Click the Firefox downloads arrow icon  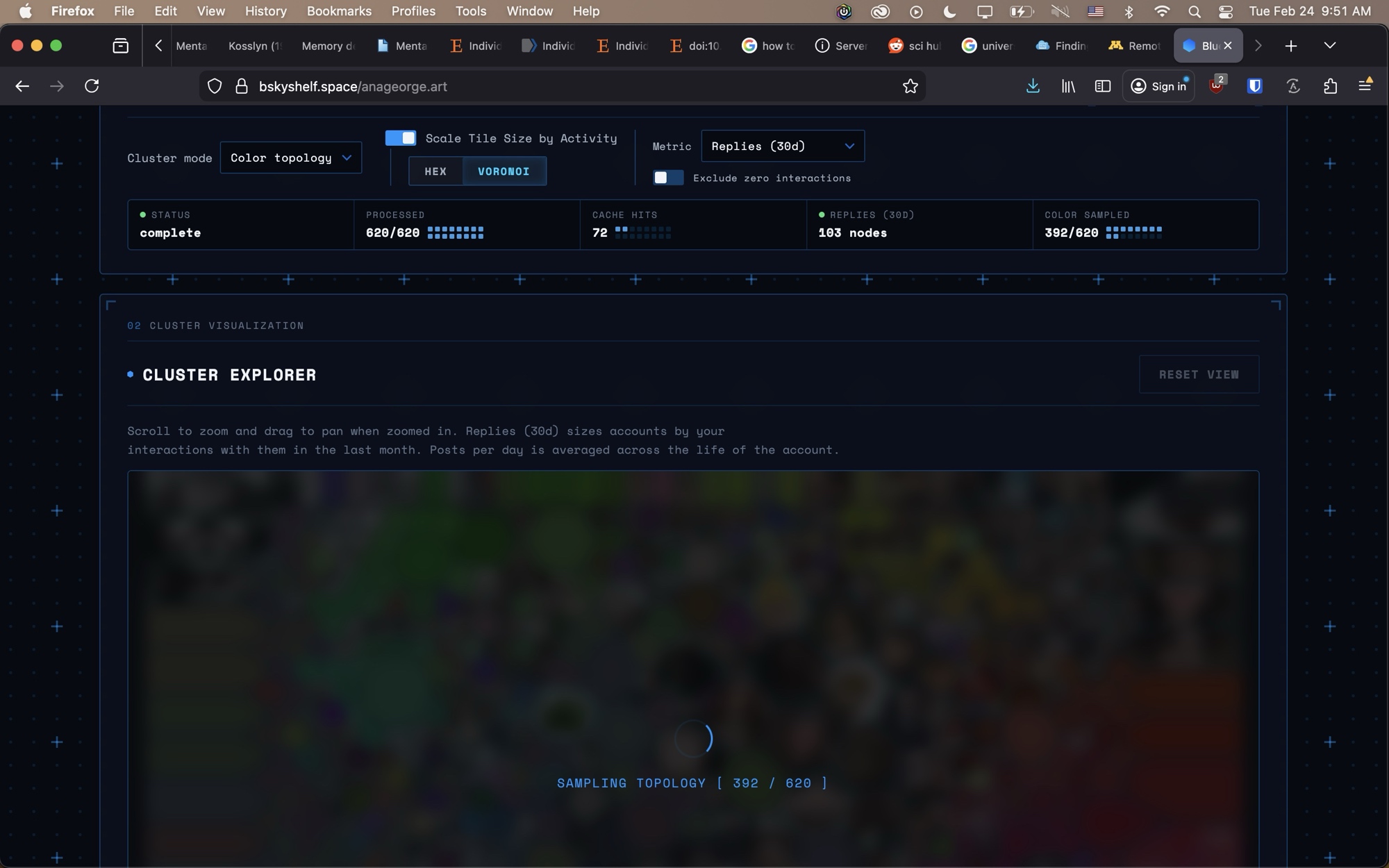[1033, 86]
